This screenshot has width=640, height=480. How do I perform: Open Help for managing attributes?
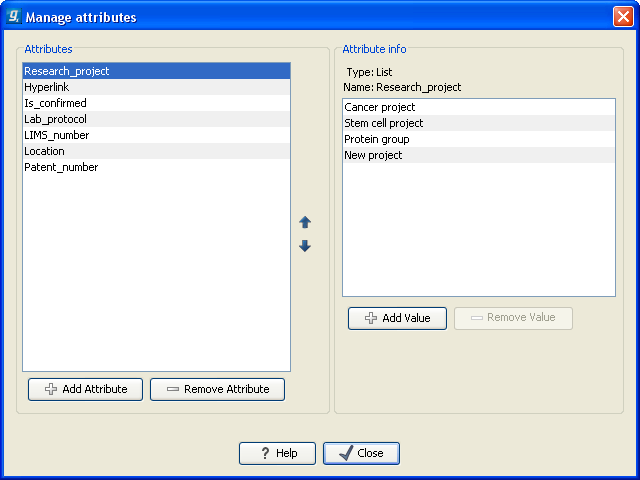(277, 453)
